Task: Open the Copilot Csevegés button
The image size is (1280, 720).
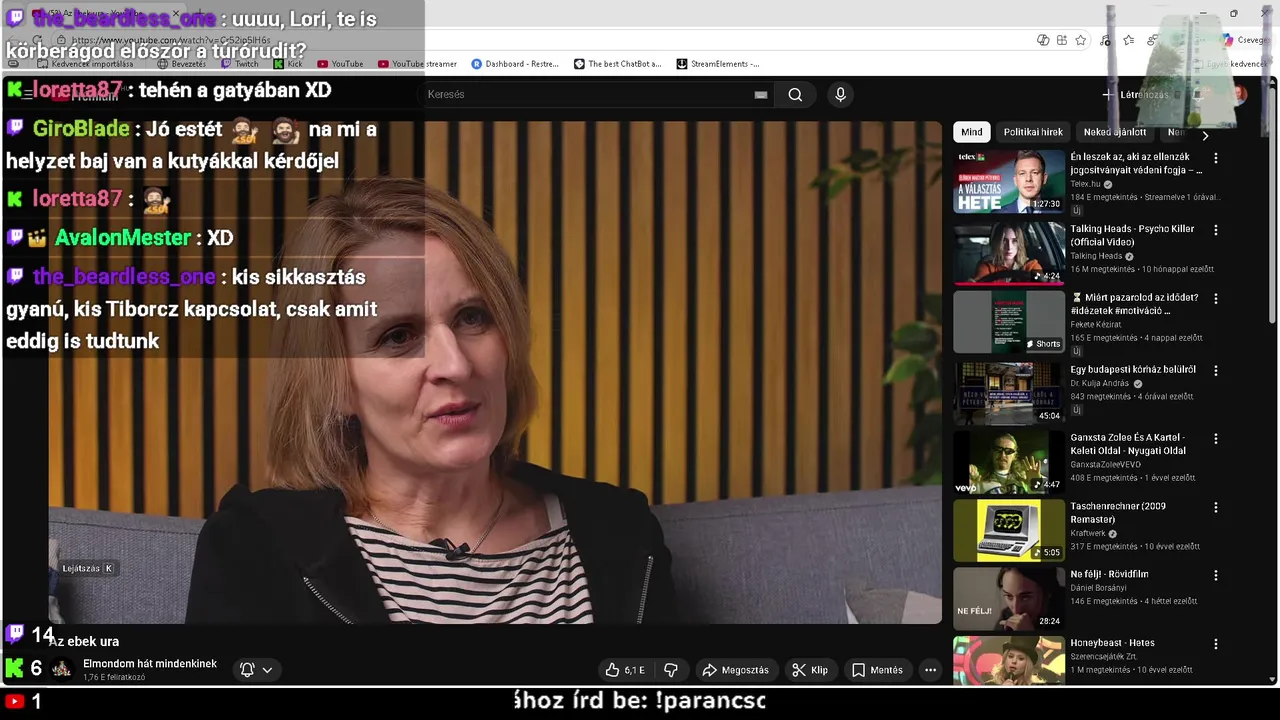Action: point(1245,40)
